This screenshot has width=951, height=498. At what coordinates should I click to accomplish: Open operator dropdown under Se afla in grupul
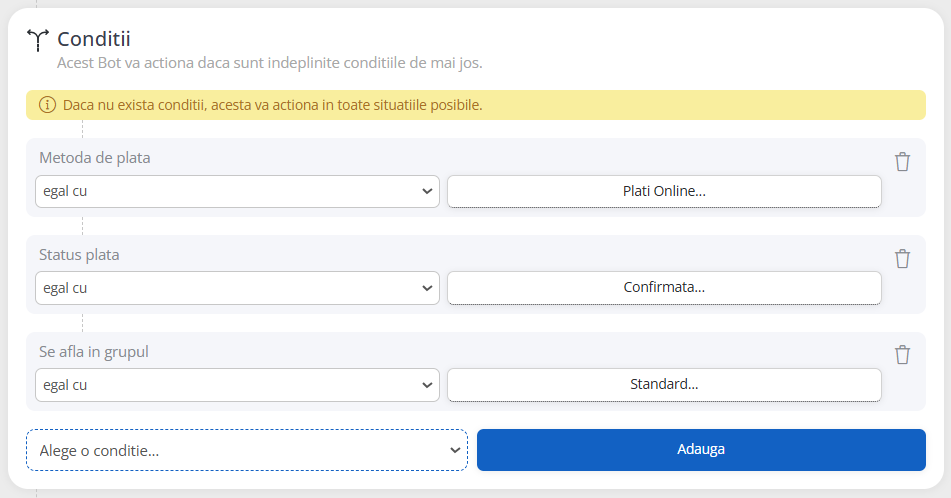(x=237, y=385)
